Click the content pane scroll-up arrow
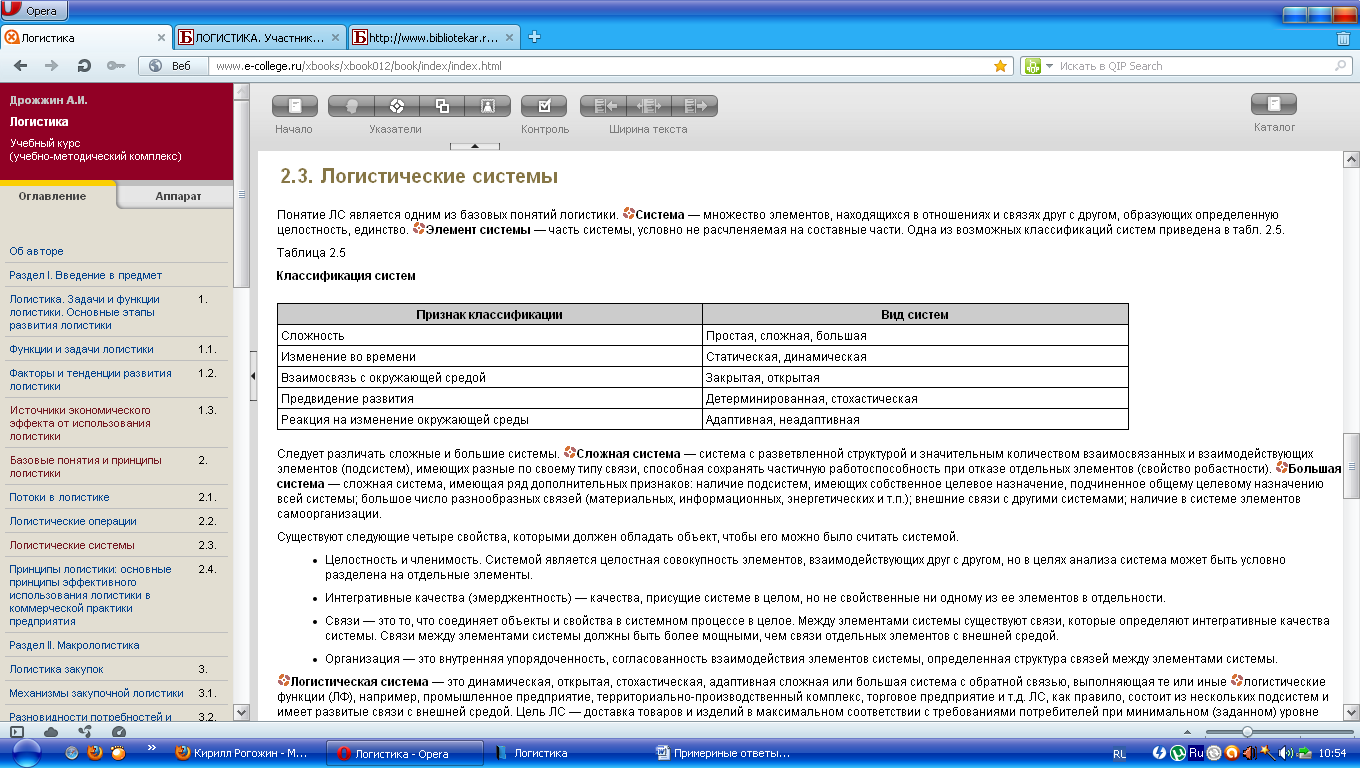 tap(1351, 160)
